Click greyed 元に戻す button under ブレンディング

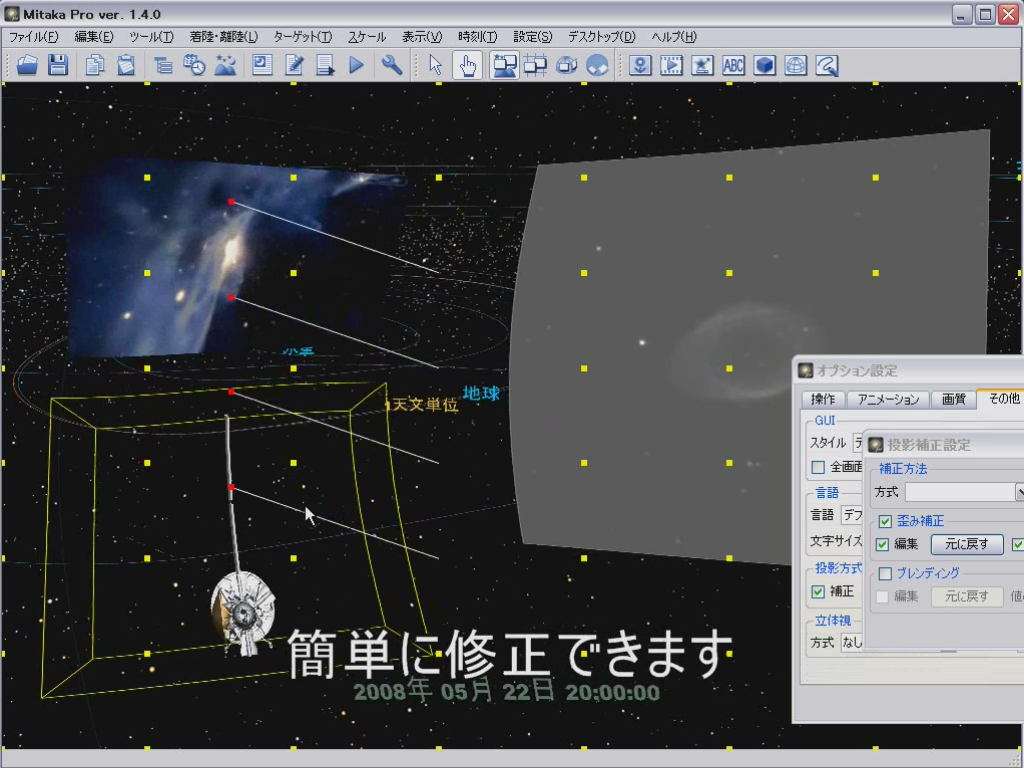(x=967, y=597)
